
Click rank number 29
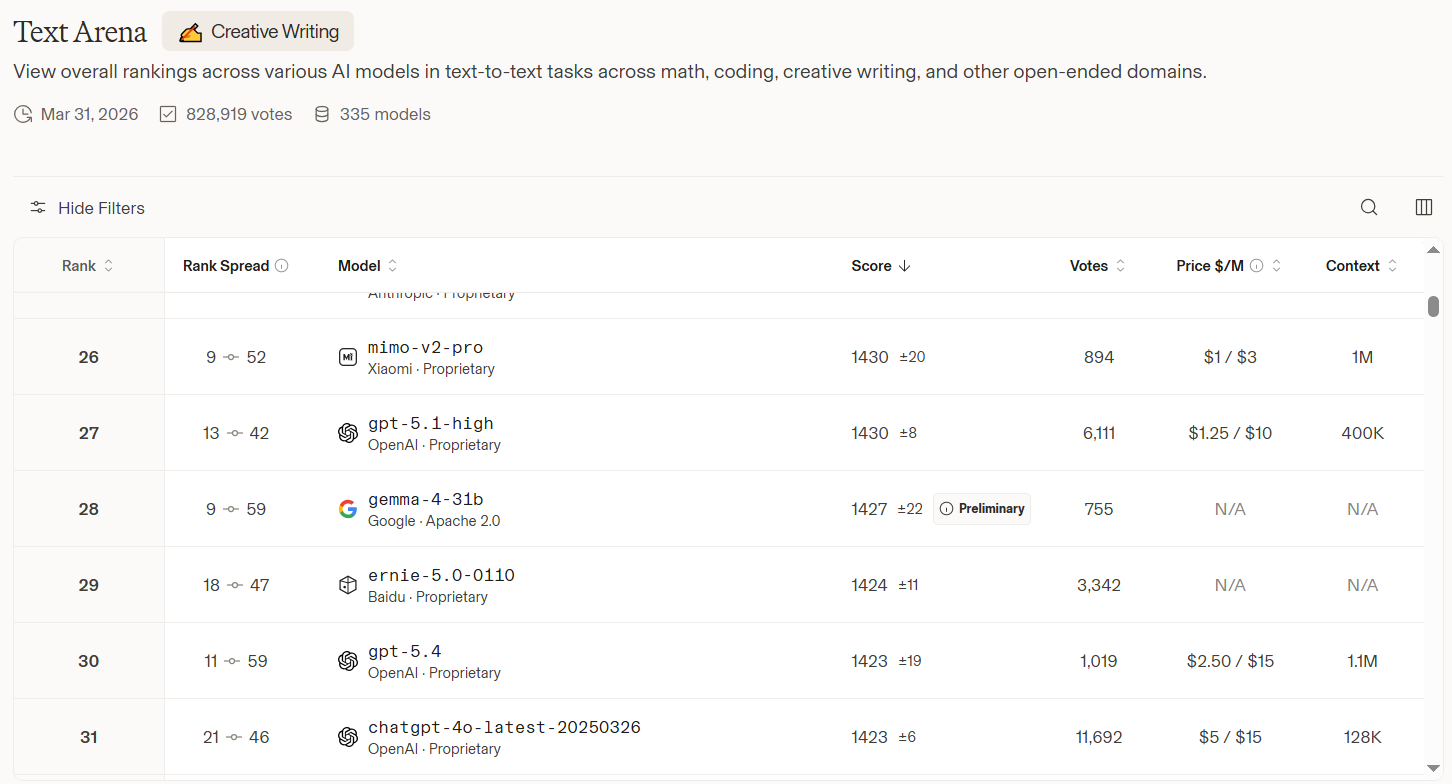point(89,585)
